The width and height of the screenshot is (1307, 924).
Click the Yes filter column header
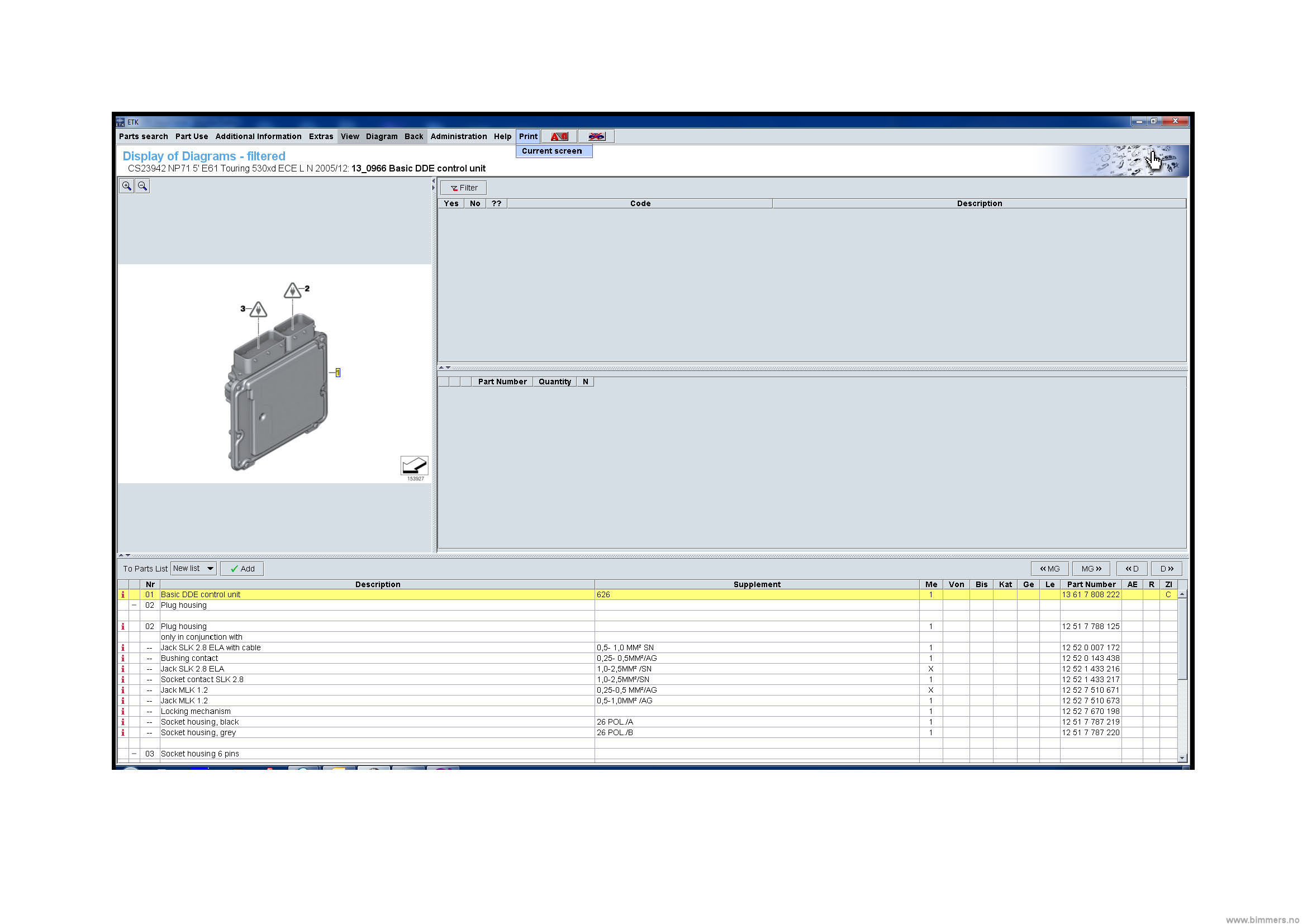451,204
